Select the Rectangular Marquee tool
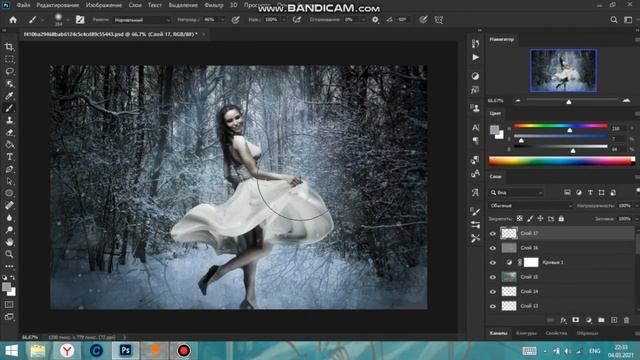 click(9, 59)
